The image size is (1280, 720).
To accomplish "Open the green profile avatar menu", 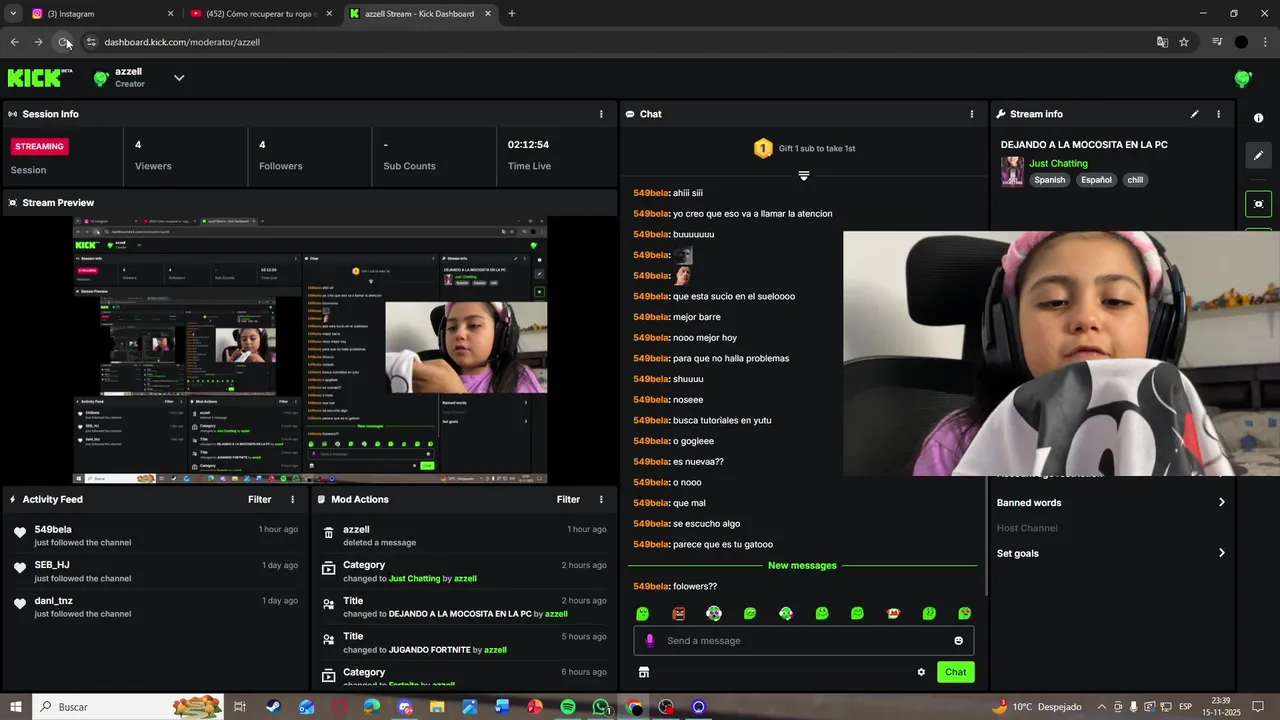I will [1243, 78].
